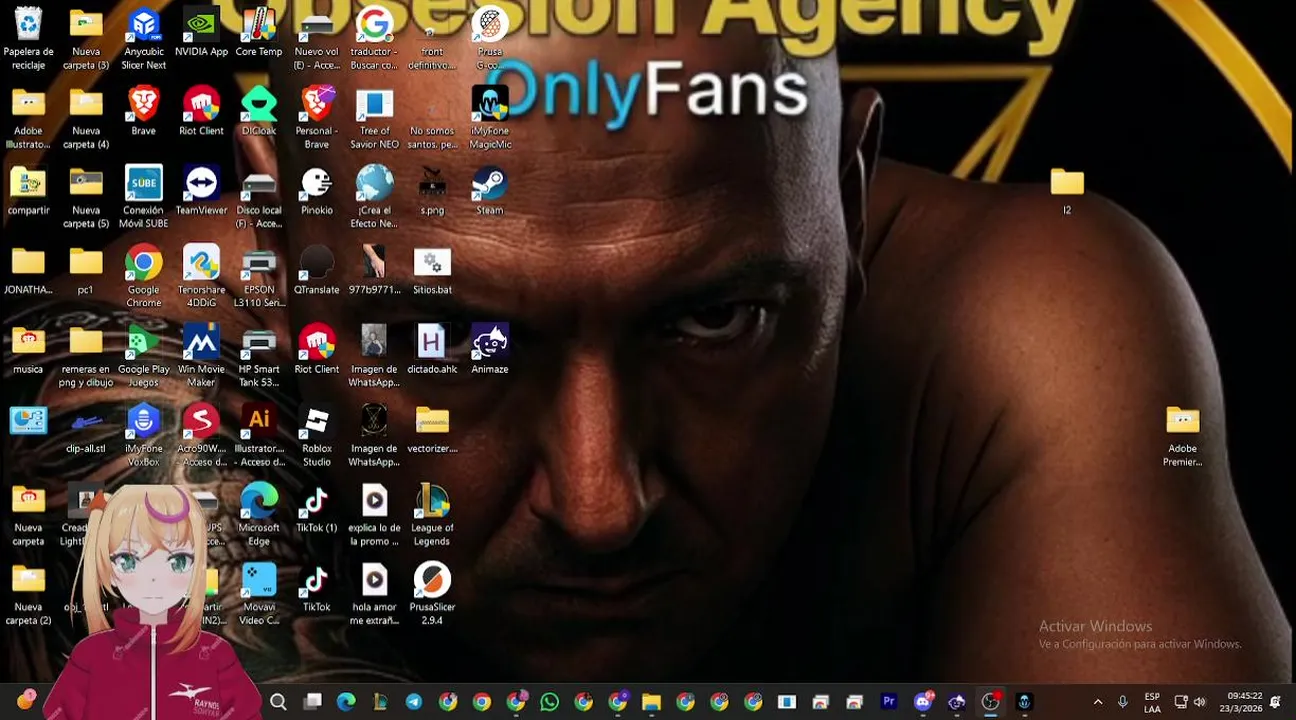This screenshot has height=720, width=1296.
Task: Open the EPSON L3110 Series printer shortcut
Action: 259,277
